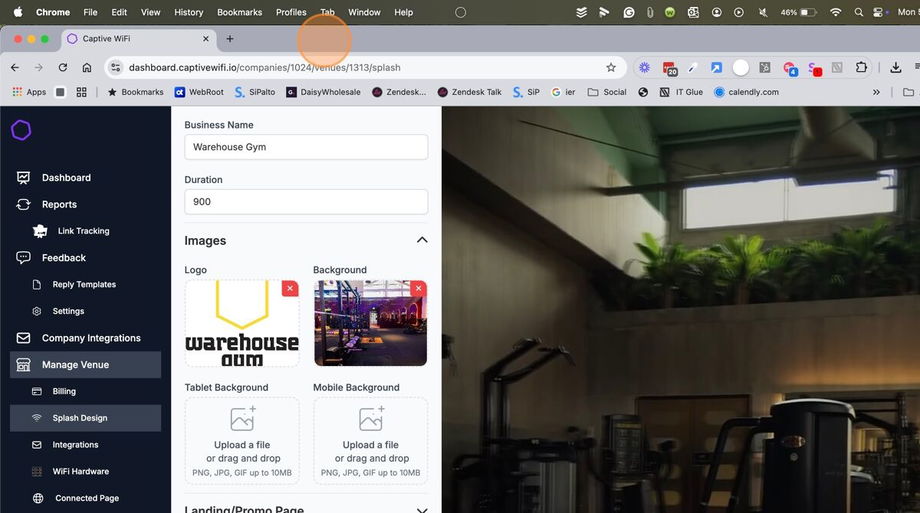Viewport: 920px width, 513px height.
Task: Open the File menu
Action: click(90, 12)
